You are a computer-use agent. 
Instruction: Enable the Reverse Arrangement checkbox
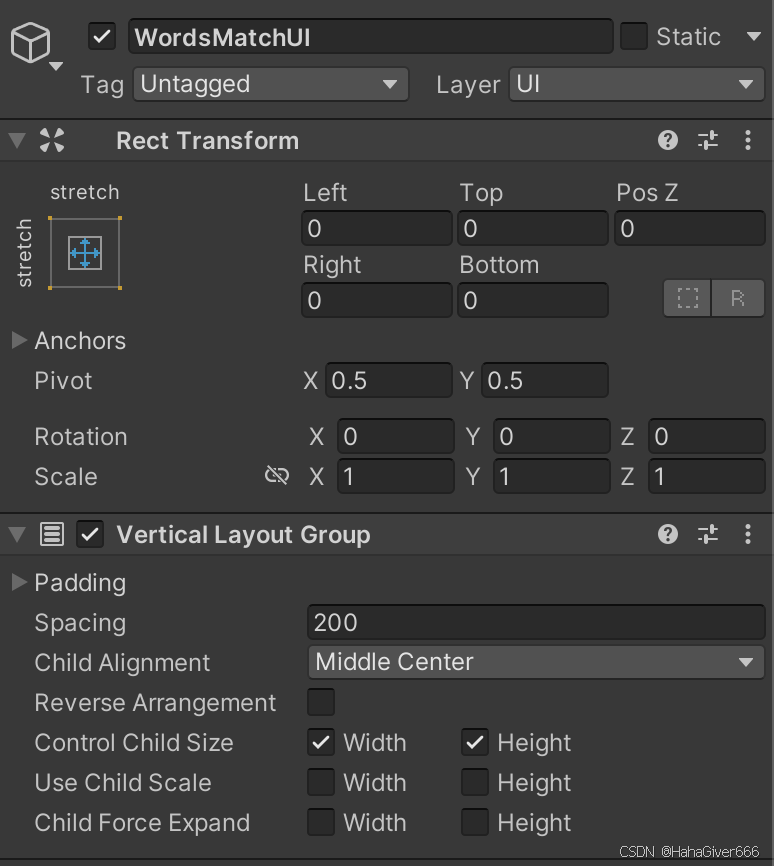click(321, 702)
